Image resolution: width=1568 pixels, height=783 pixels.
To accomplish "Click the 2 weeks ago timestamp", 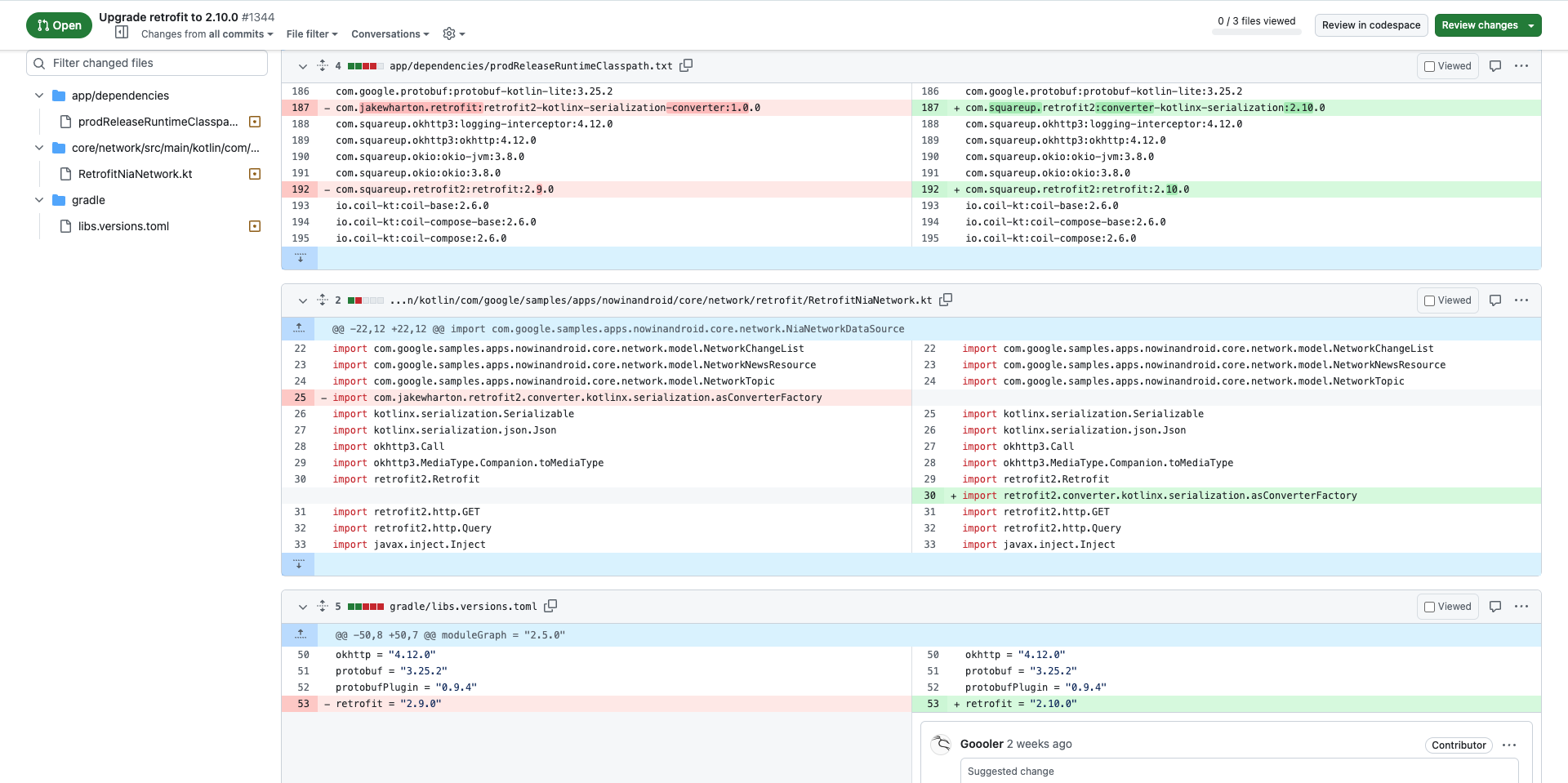I will tap(1040, 744).
